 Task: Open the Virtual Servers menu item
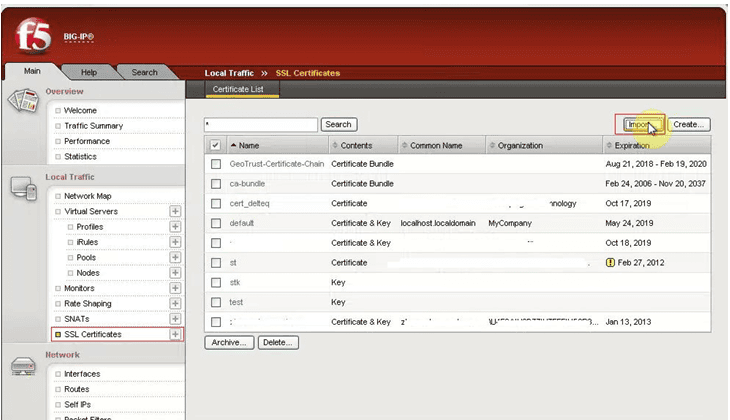pyautogui.click(x=90, y=212)
